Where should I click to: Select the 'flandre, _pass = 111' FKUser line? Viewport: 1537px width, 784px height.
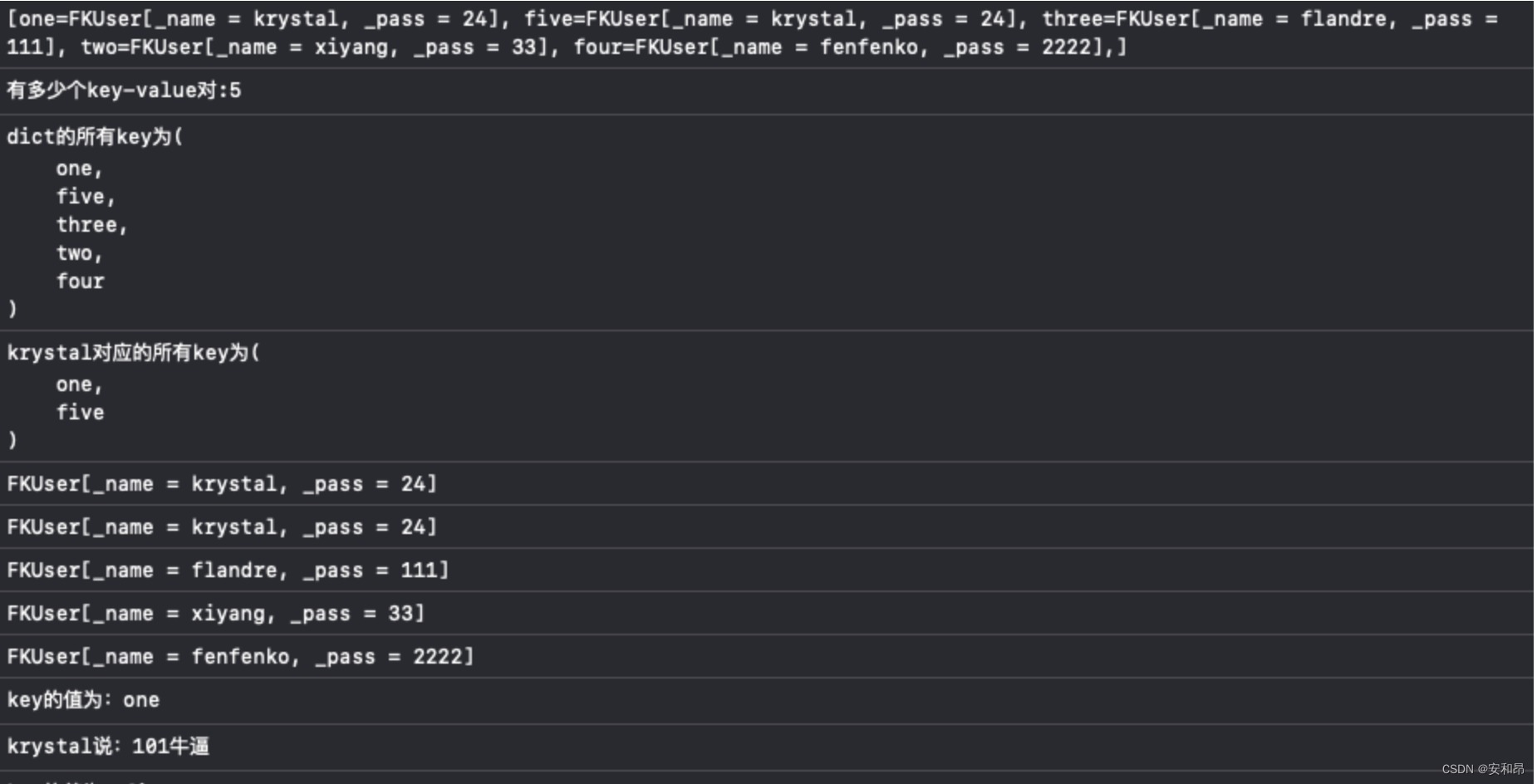click(x=228, y=571)
